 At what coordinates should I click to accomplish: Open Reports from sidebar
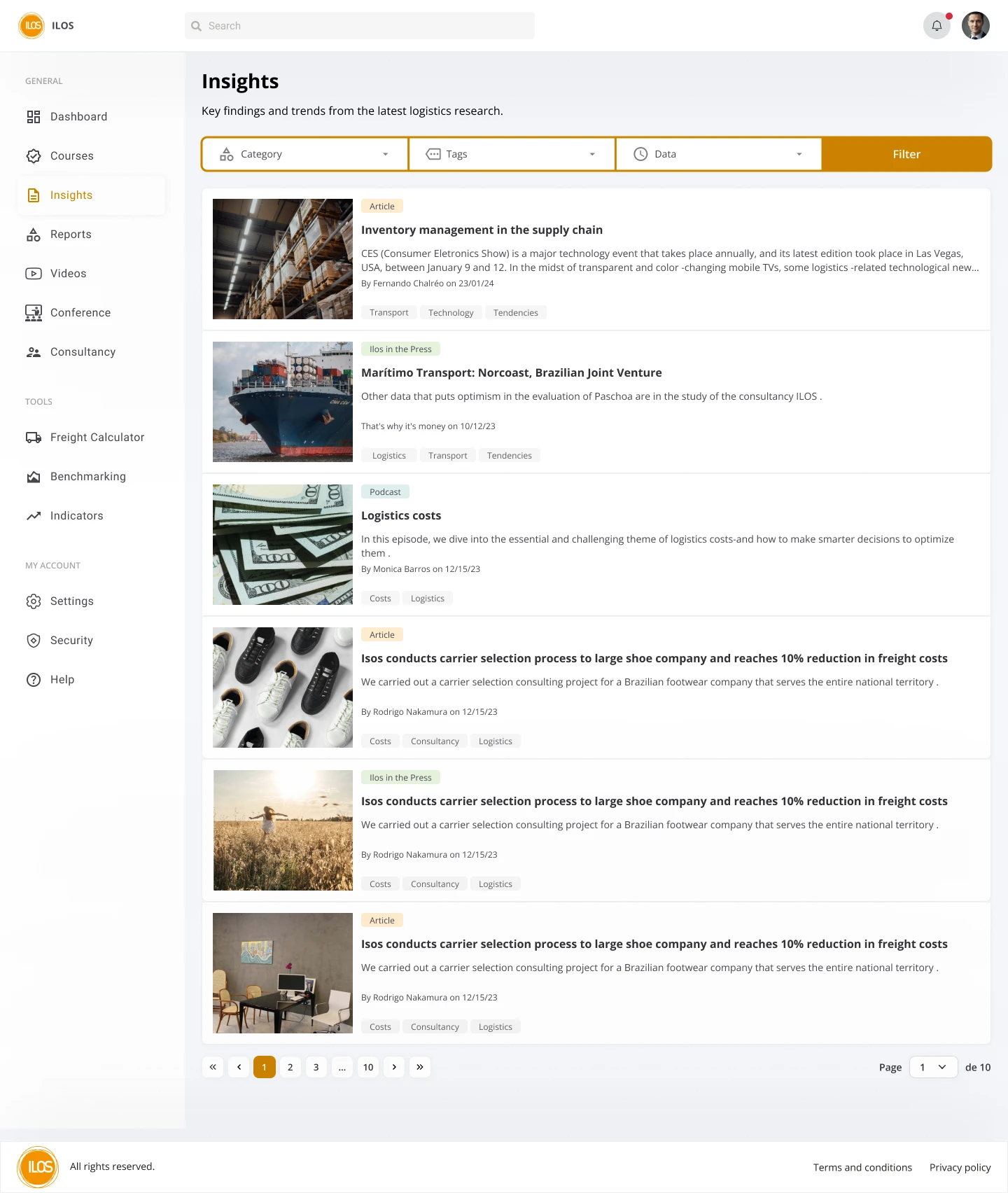91,235
